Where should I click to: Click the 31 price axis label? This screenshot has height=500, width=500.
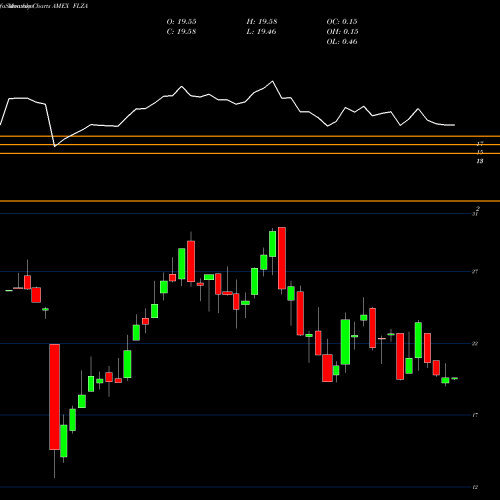point(475,214)
